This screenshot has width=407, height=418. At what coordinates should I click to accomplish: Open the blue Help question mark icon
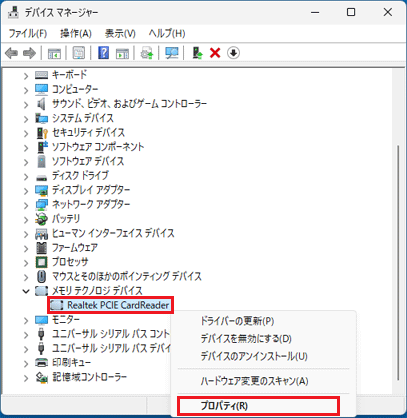[104, 53]
